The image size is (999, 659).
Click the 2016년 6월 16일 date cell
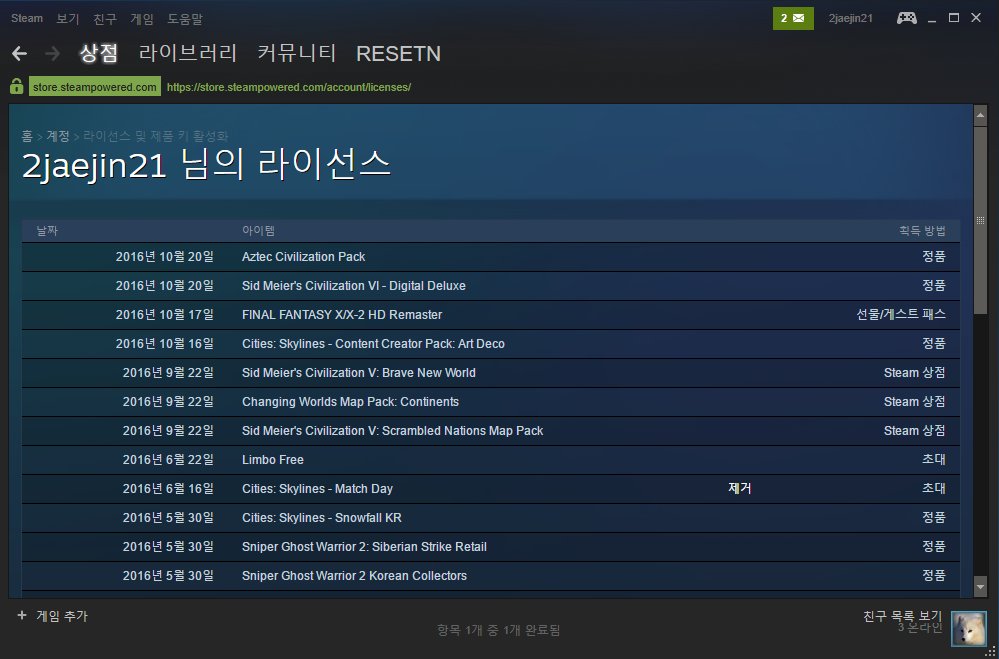168,489
